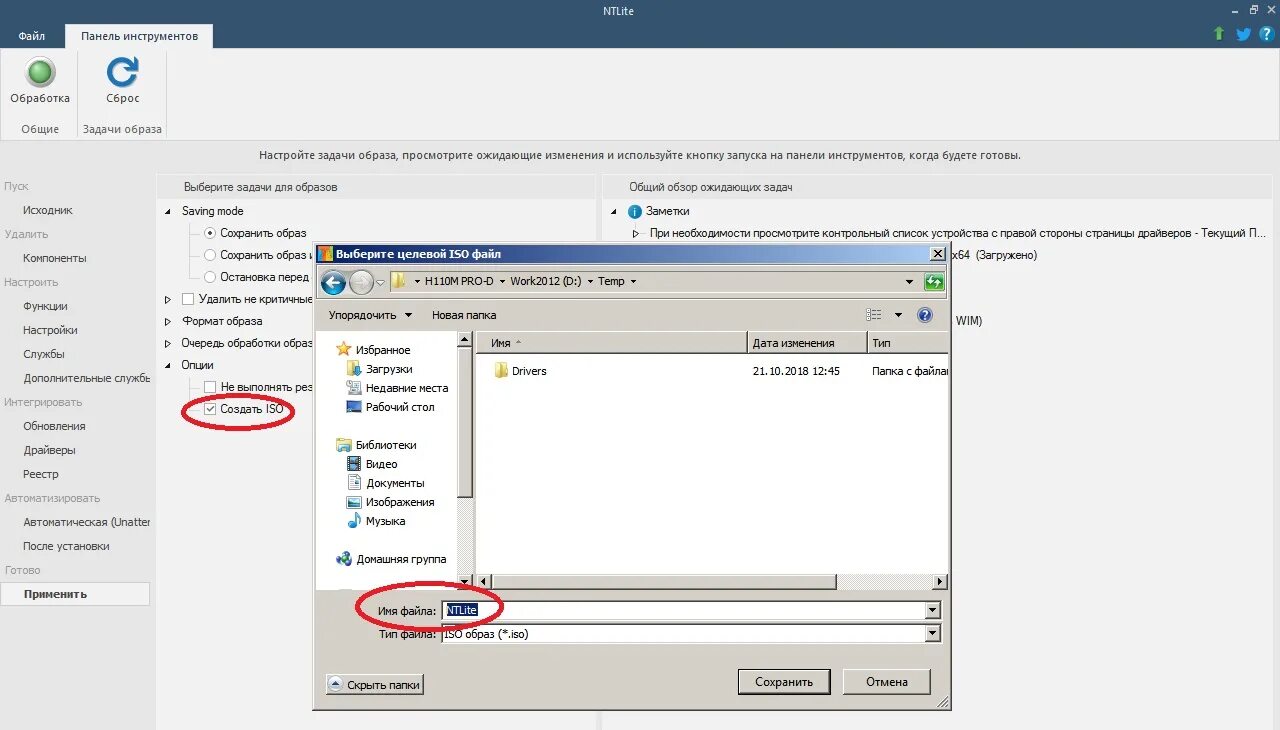Viewport: 1280px width, 730px height.
Task: Open the Музыка library
Action: click(x=385, y=521)
